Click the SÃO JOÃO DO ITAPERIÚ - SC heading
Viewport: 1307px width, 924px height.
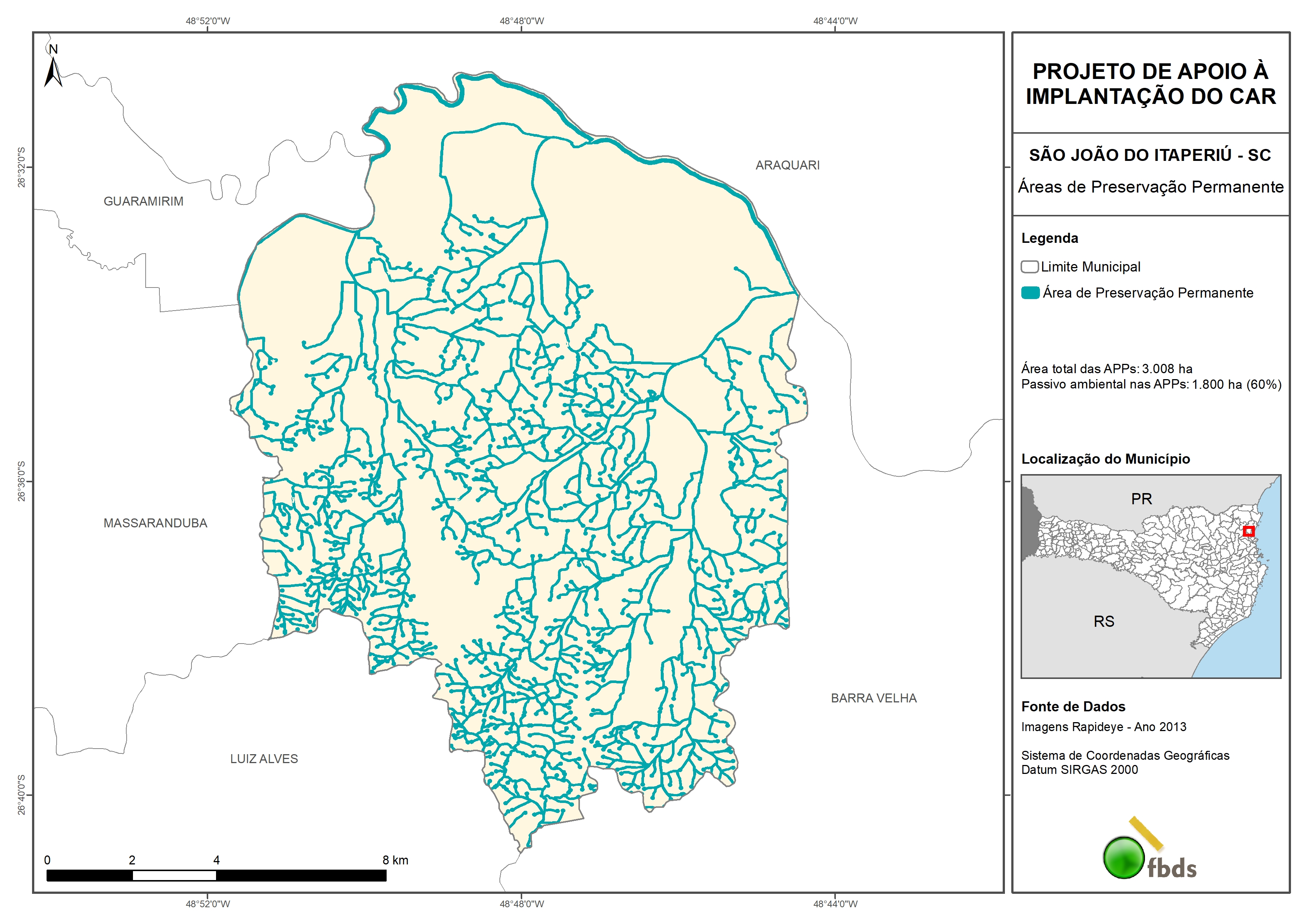[1150, 155]
